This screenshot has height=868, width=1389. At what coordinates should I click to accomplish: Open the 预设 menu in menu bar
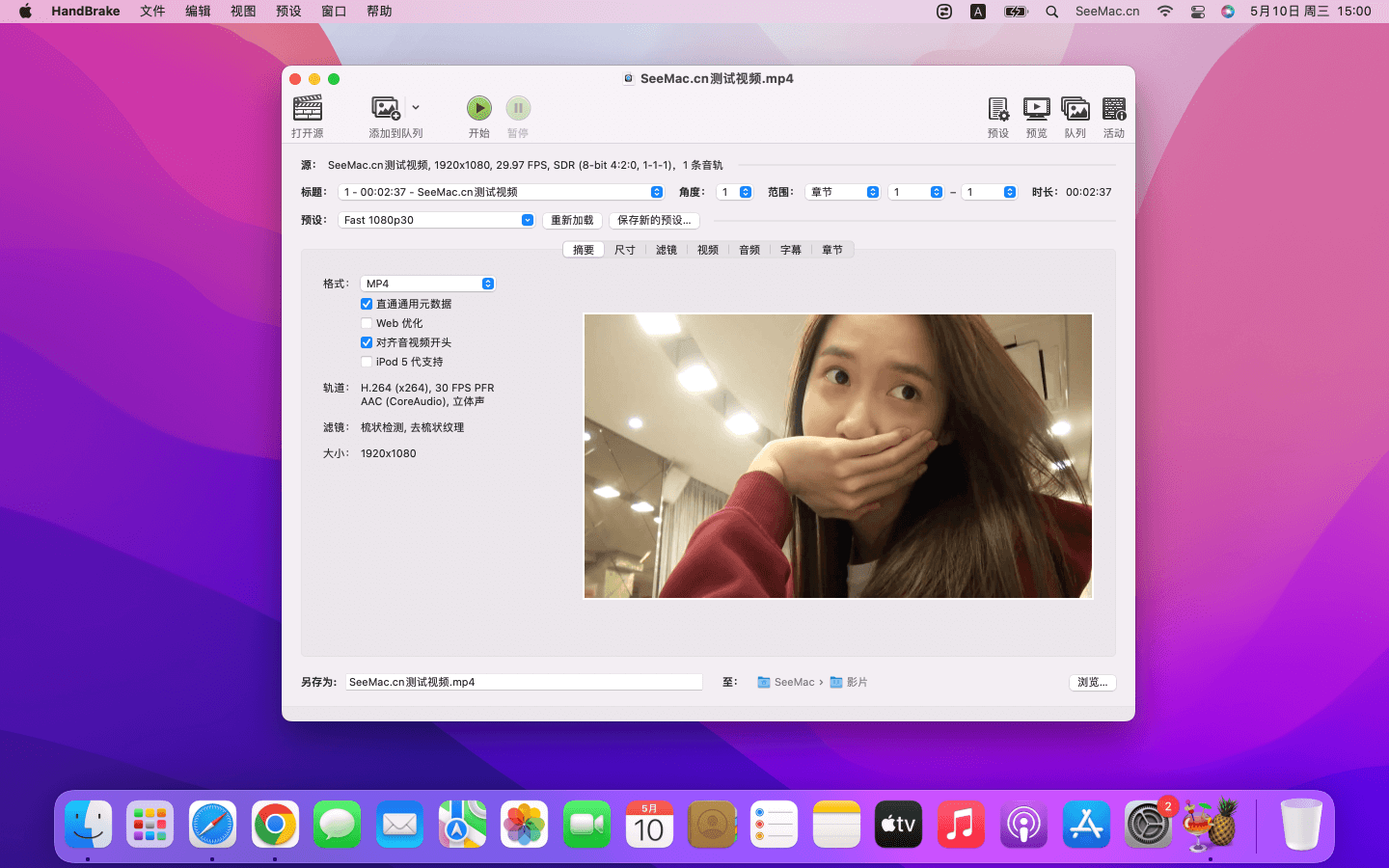tap(288, 12)
